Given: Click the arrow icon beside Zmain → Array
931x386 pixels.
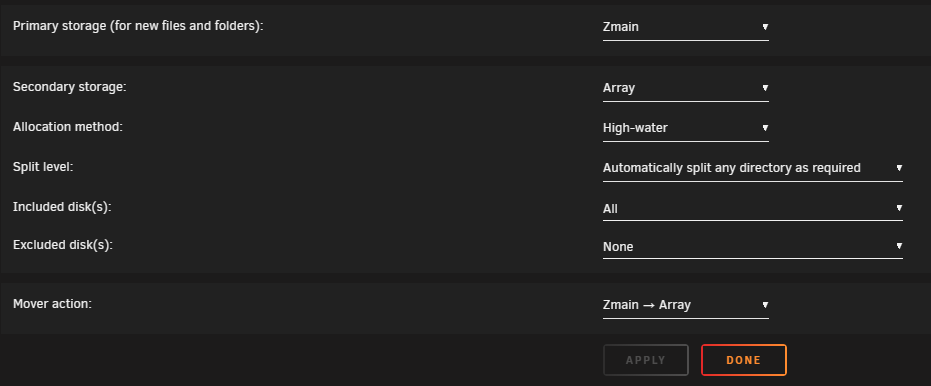Looking at the screenshot, I should click(x=765, y=305).
